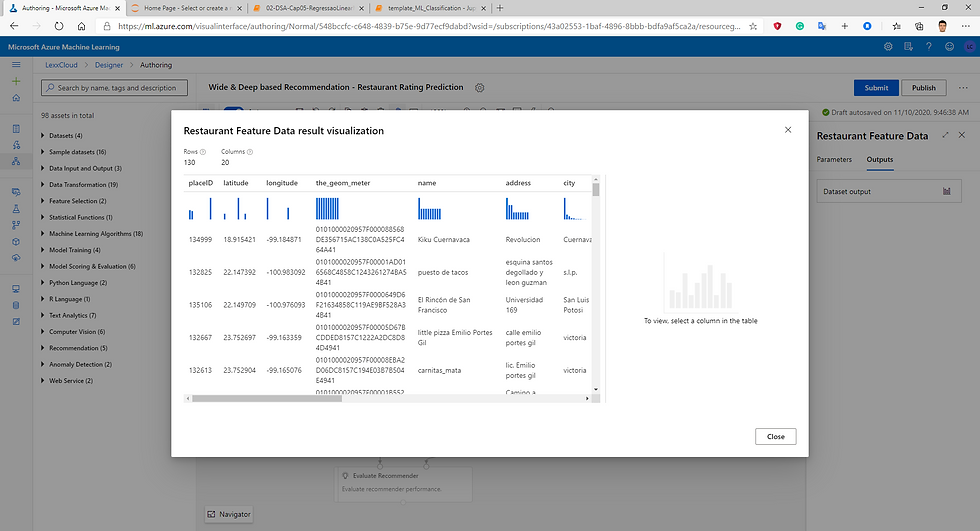Click the Publish button
The height and width of the screenshot is (531, 980).
point(924,88)
